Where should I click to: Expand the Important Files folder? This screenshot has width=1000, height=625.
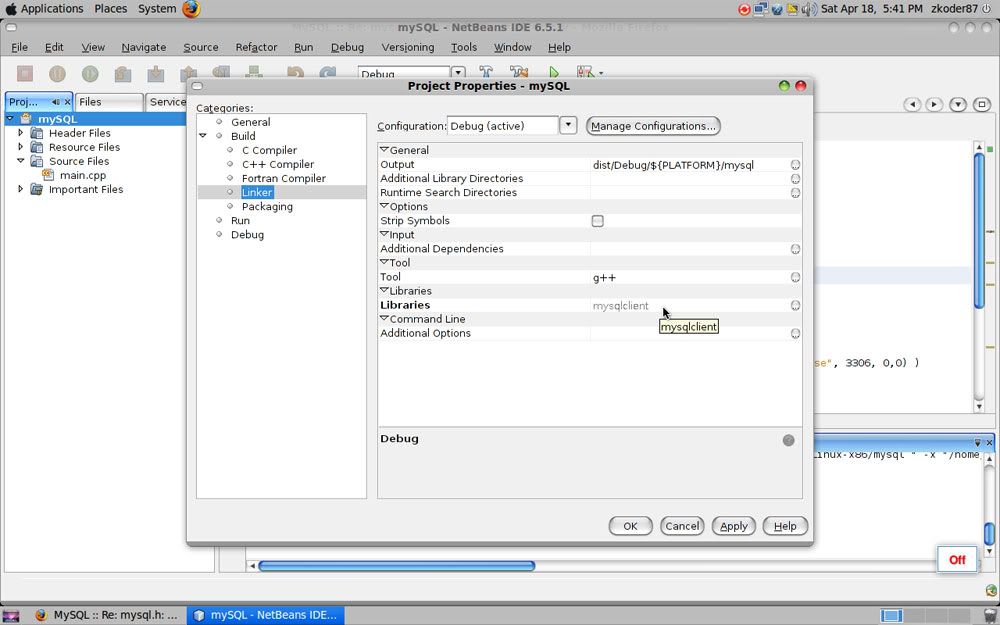[20, 189]
